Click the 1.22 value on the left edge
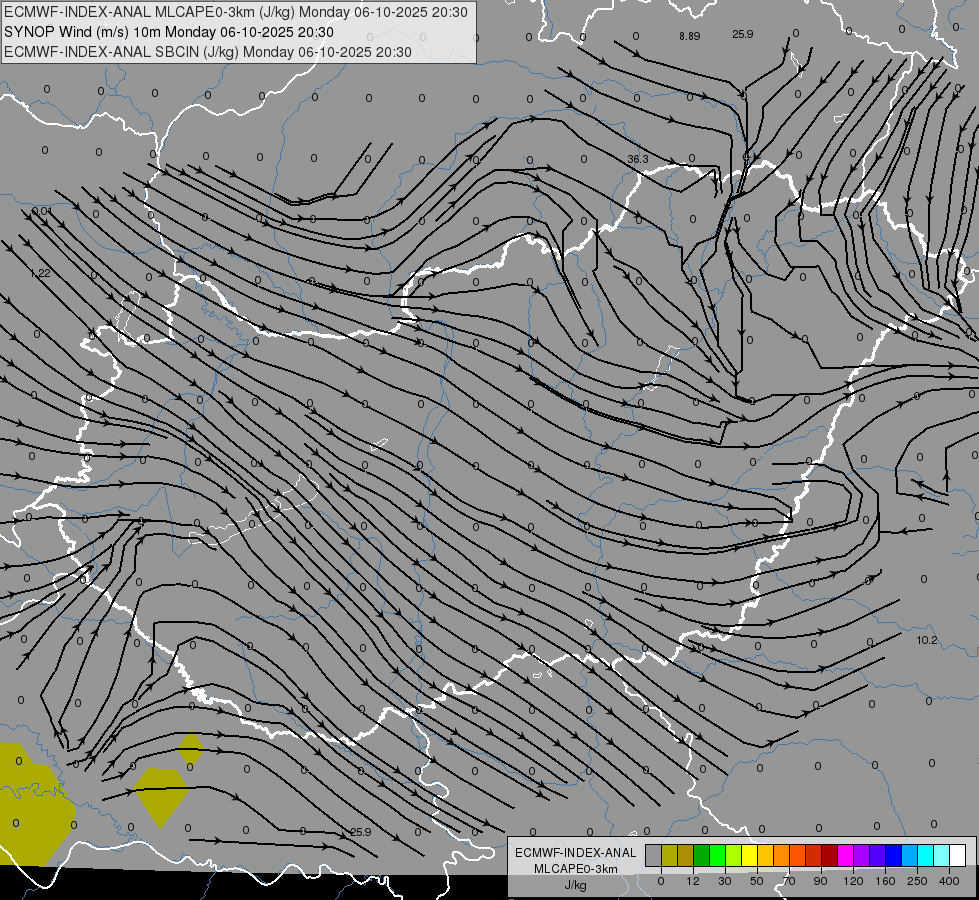The image size is (979, 900). click(40, 274)
